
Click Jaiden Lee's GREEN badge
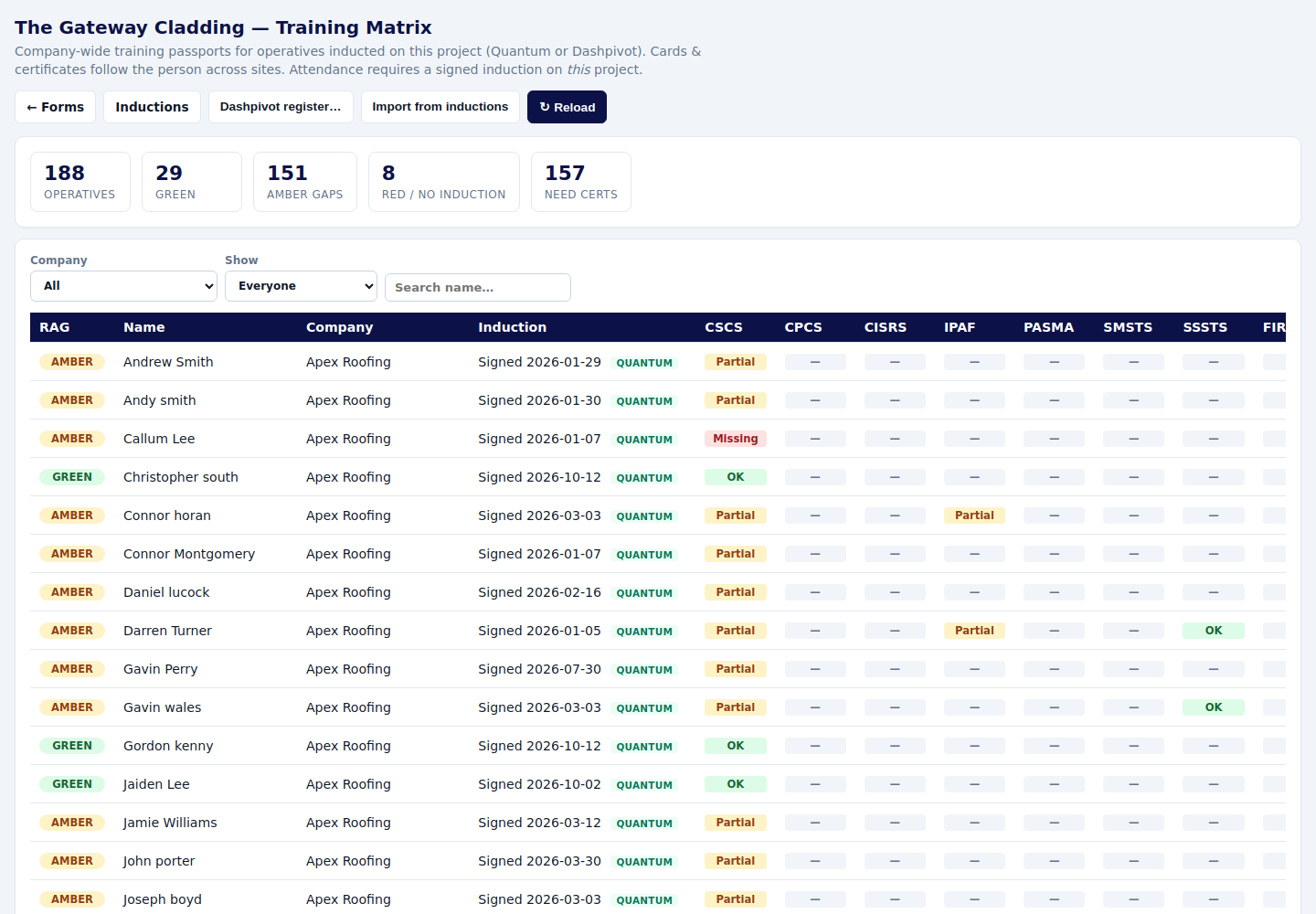point(72,784)
